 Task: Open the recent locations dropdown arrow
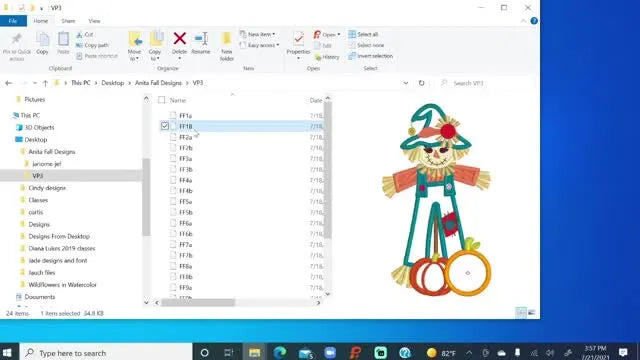tap(35, 83)
